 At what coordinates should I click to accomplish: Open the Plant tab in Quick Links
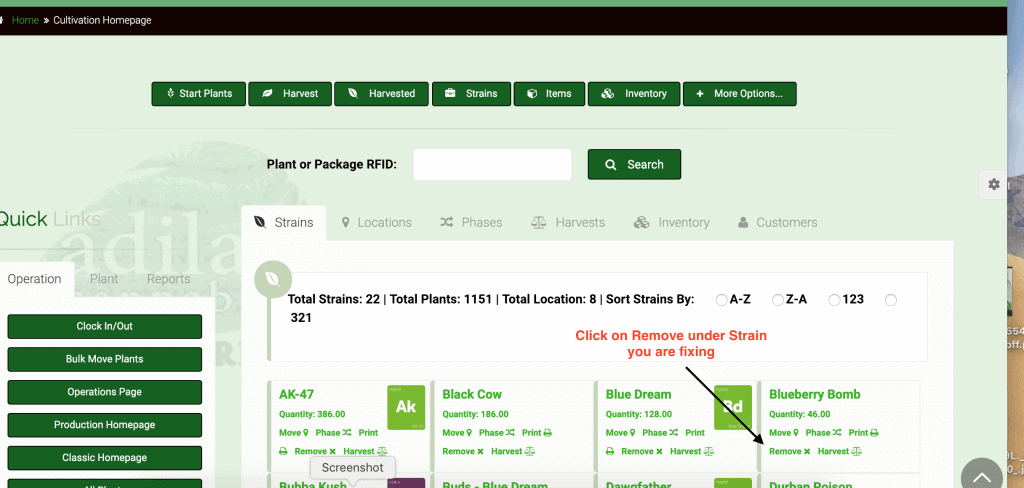(104, 279)
